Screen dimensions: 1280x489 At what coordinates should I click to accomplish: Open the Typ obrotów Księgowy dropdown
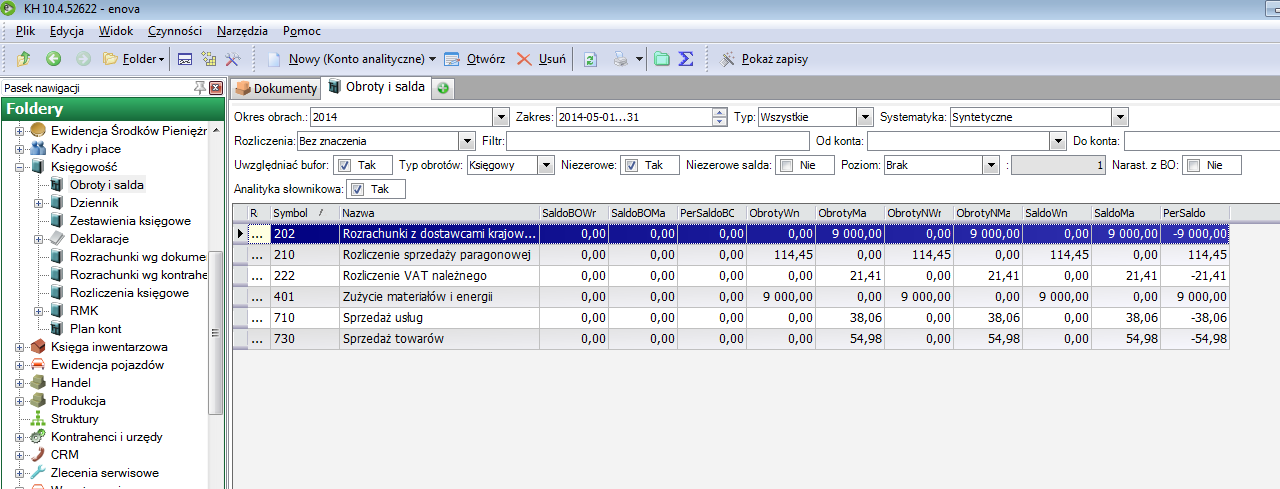(x=546, y=165)
